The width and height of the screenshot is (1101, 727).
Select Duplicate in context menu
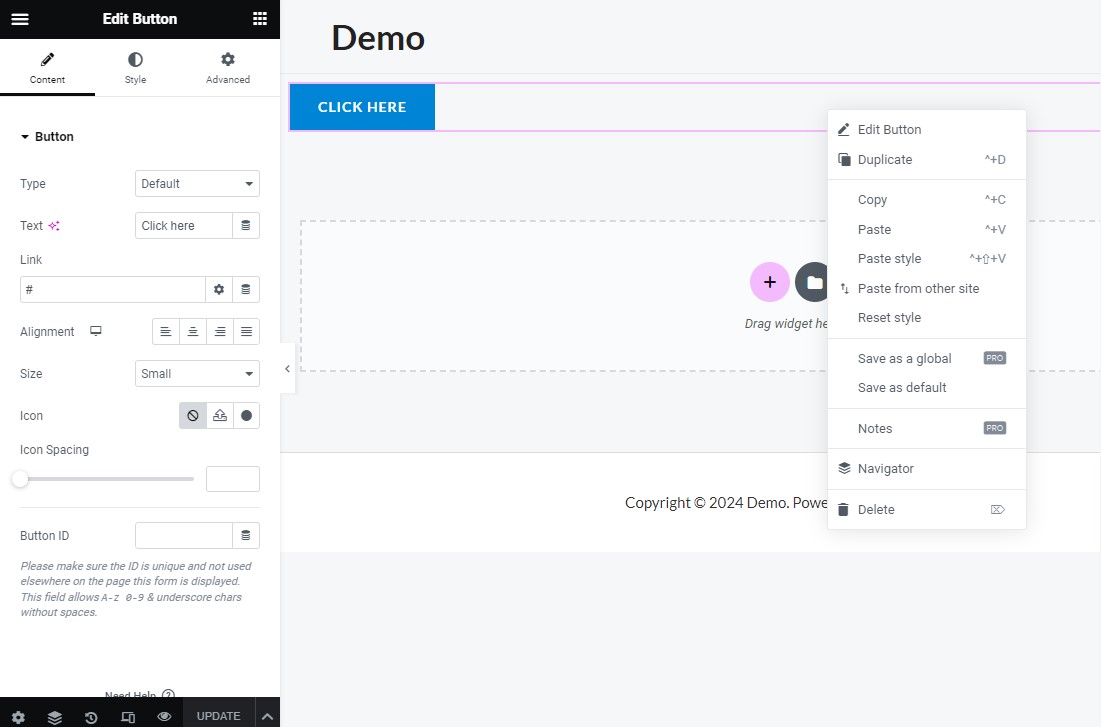[x=927, y=159]
